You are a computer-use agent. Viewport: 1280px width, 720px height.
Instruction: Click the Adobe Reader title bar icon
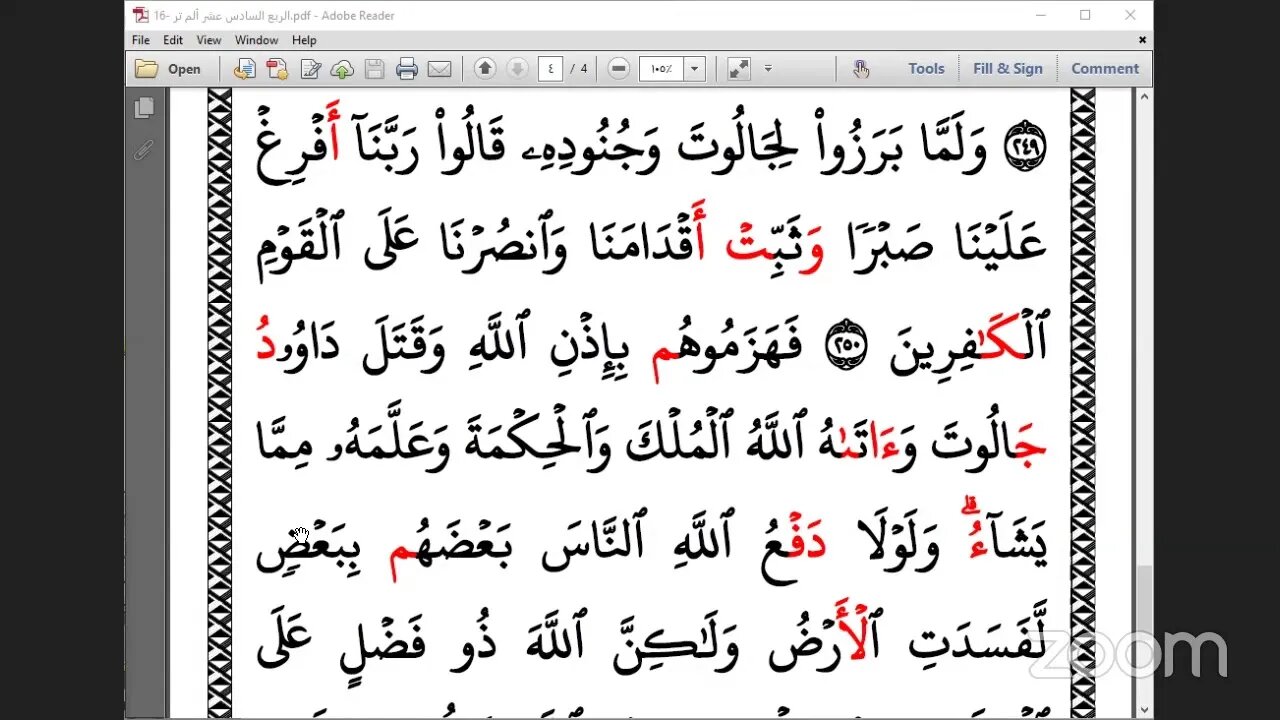point(140,15)
